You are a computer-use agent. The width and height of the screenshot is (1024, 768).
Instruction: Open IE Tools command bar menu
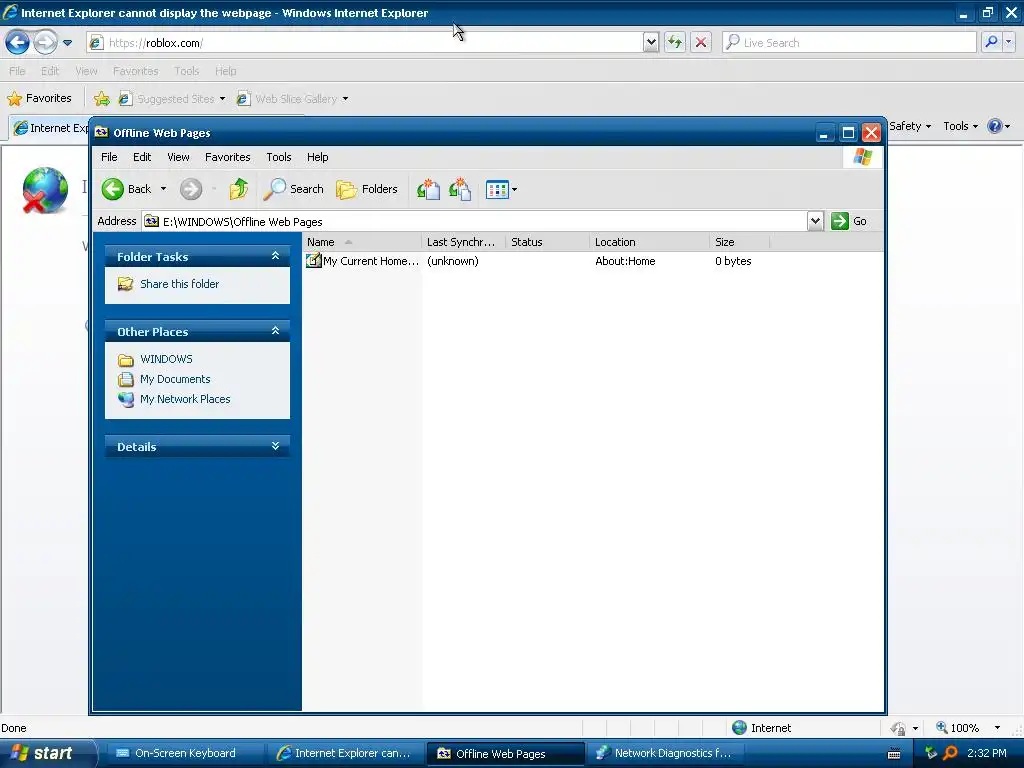coord(960,126)
